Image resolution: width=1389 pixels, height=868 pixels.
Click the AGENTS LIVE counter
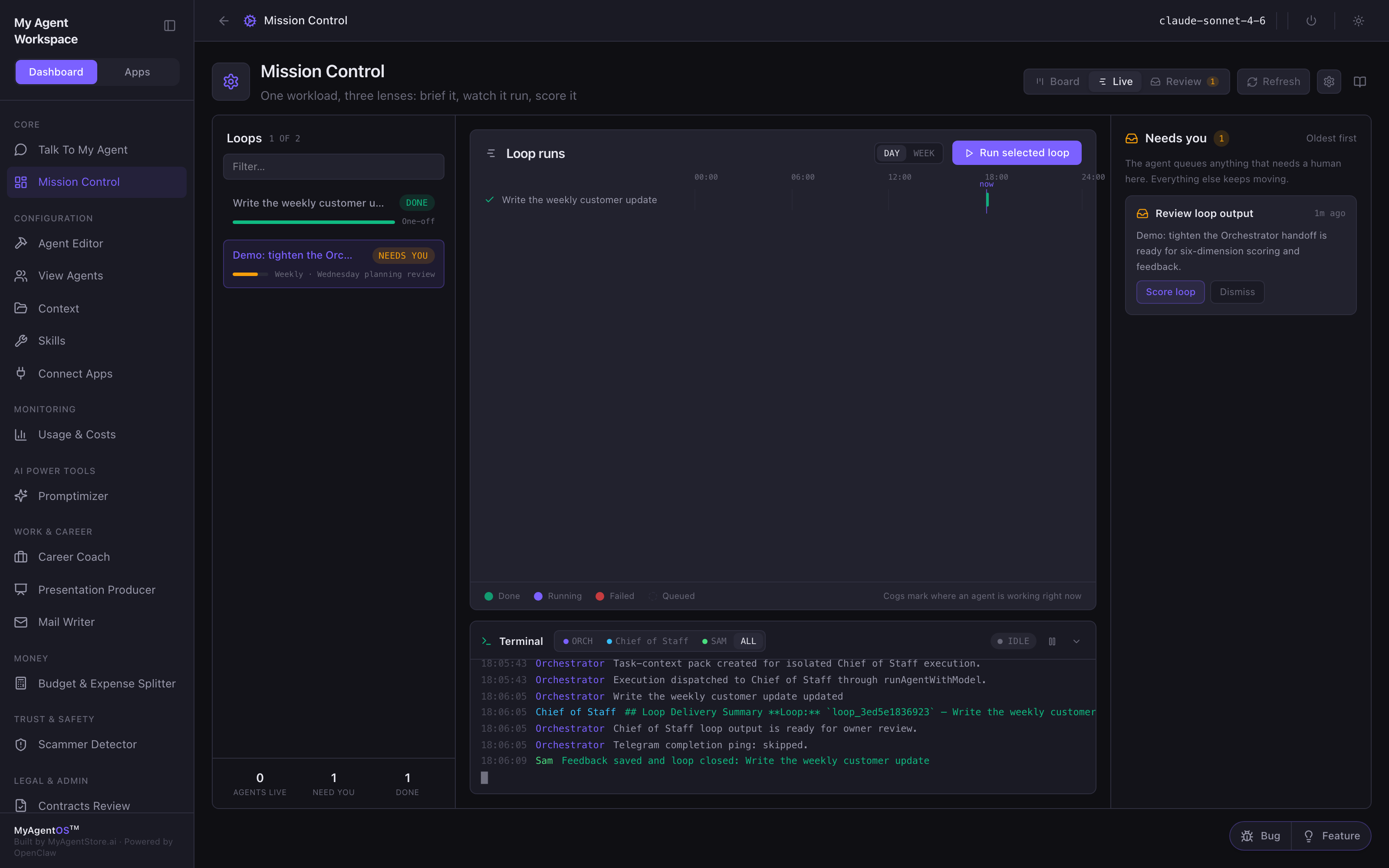(x=260, y=784)
